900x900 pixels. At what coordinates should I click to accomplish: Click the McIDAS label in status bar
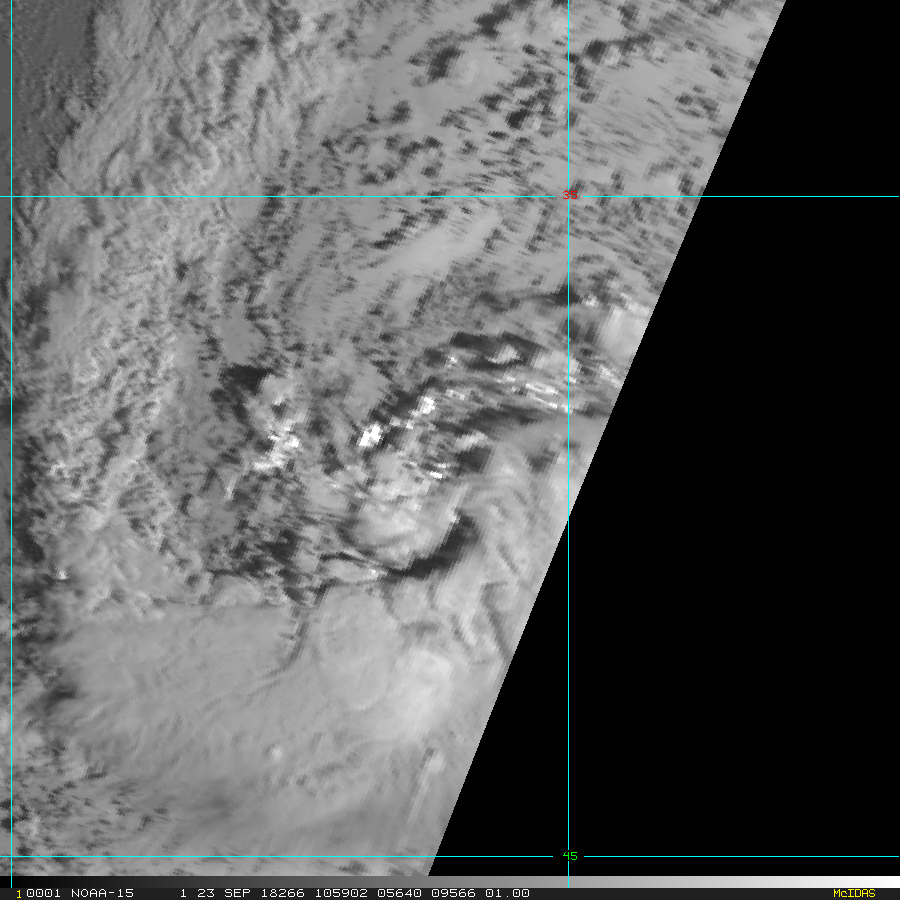click(x=854, y=893)
